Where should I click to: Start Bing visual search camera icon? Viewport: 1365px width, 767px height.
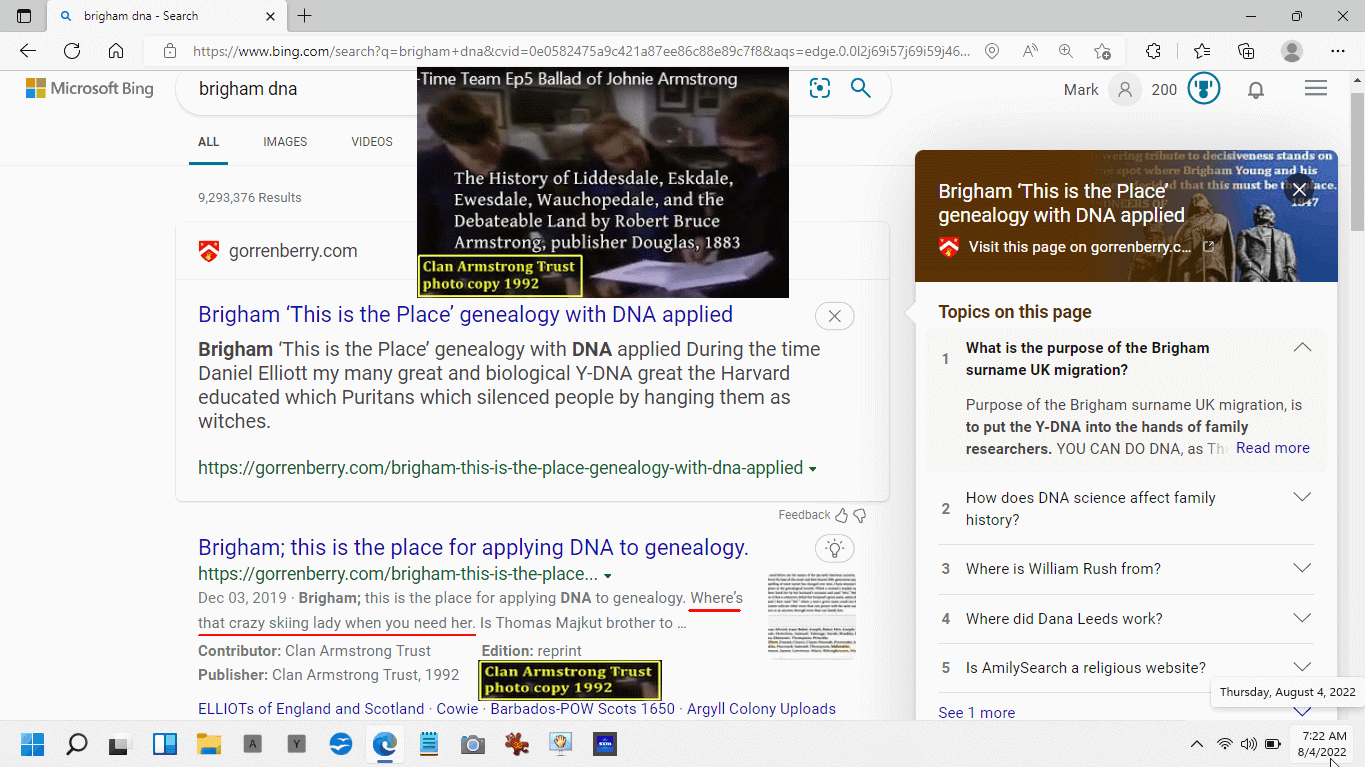click(x=820, y=88)
